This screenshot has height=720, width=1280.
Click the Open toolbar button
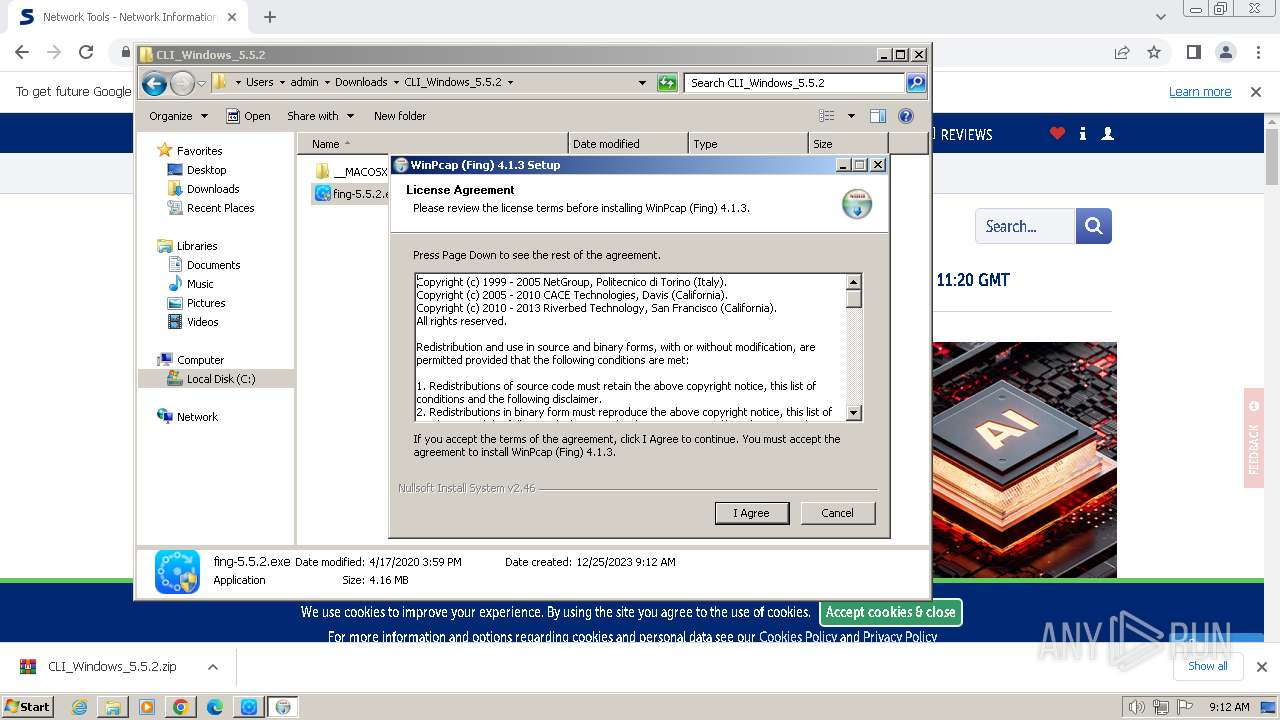pos(248,116)
